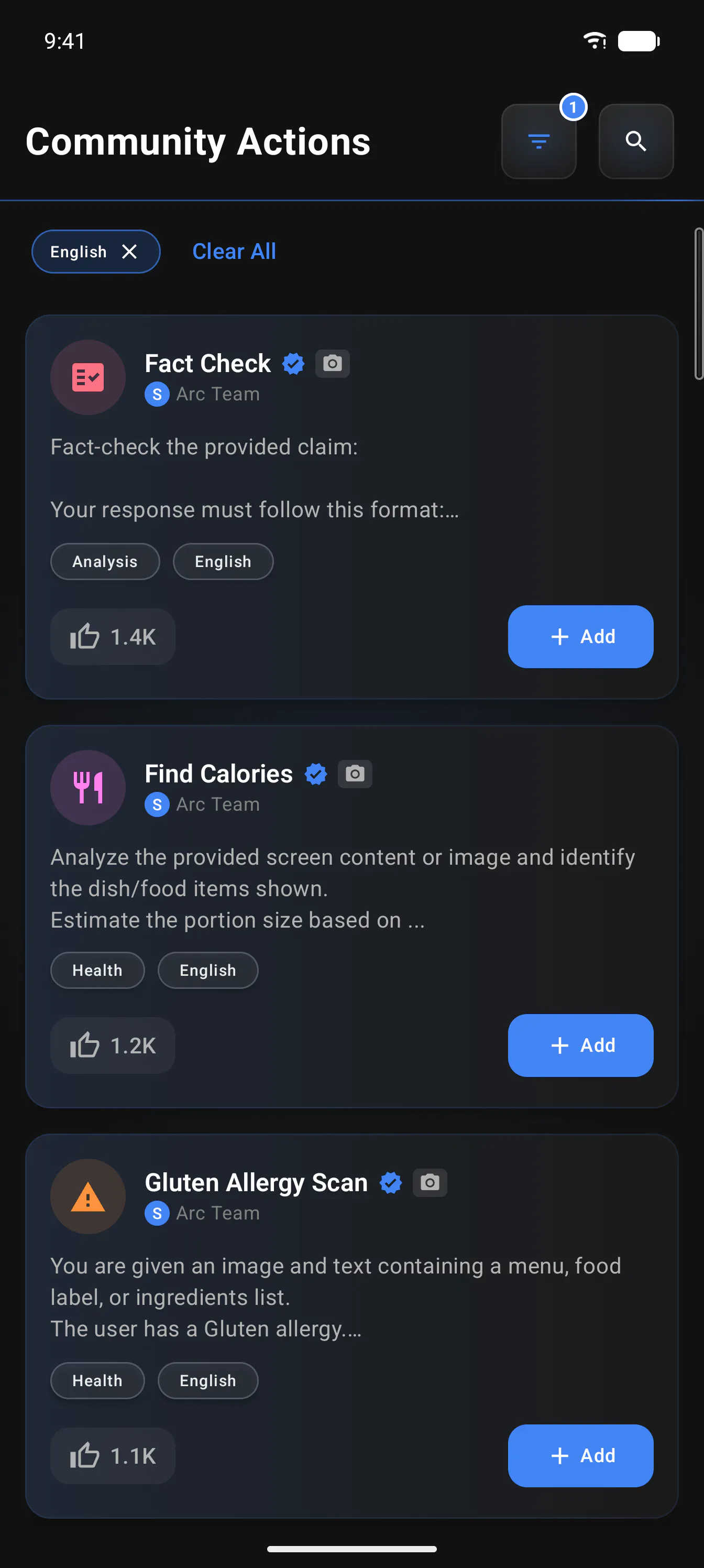Tap camera icon beside Fact Check title
This screenshot has height=1568, width=704.
pos(332,363)
